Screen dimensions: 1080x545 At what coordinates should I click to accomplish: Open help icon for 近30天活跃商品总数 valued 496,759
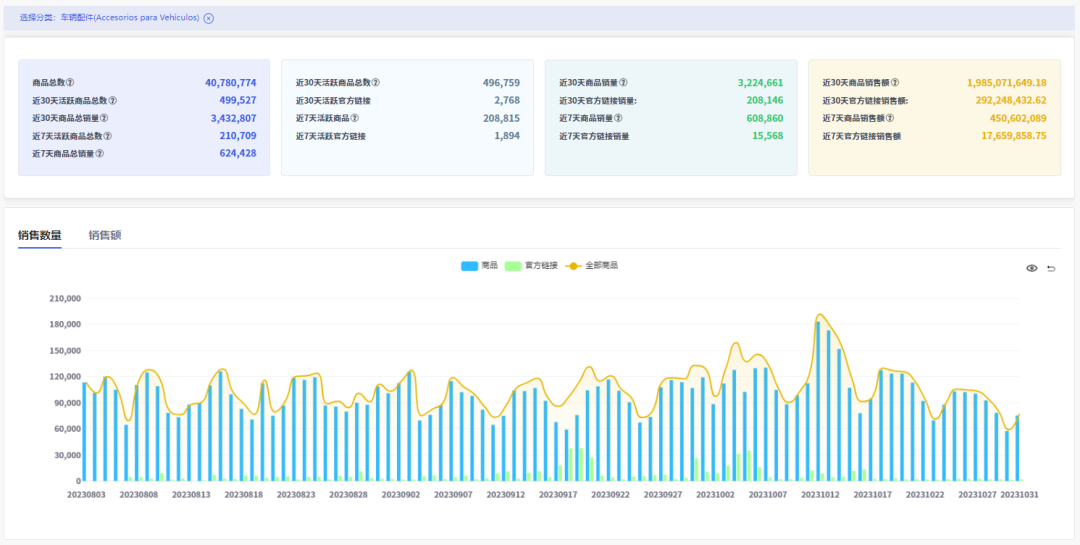[376, 83]
